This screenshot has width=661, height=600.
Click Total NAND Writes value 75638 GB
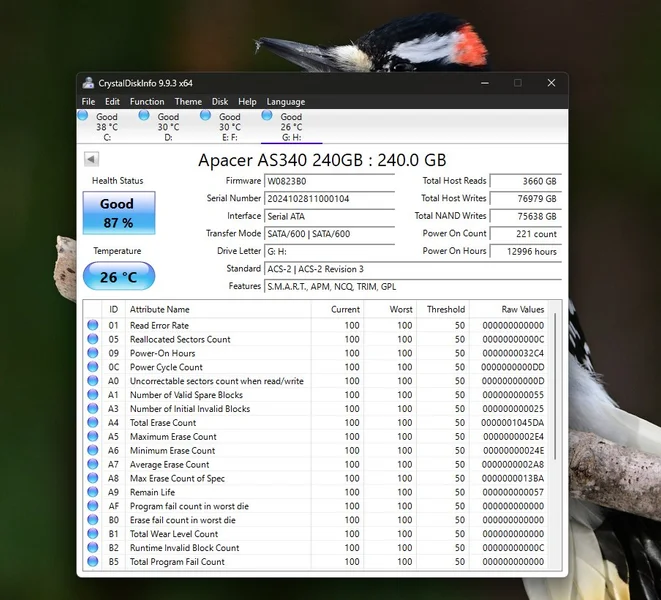tap(525, 216)
